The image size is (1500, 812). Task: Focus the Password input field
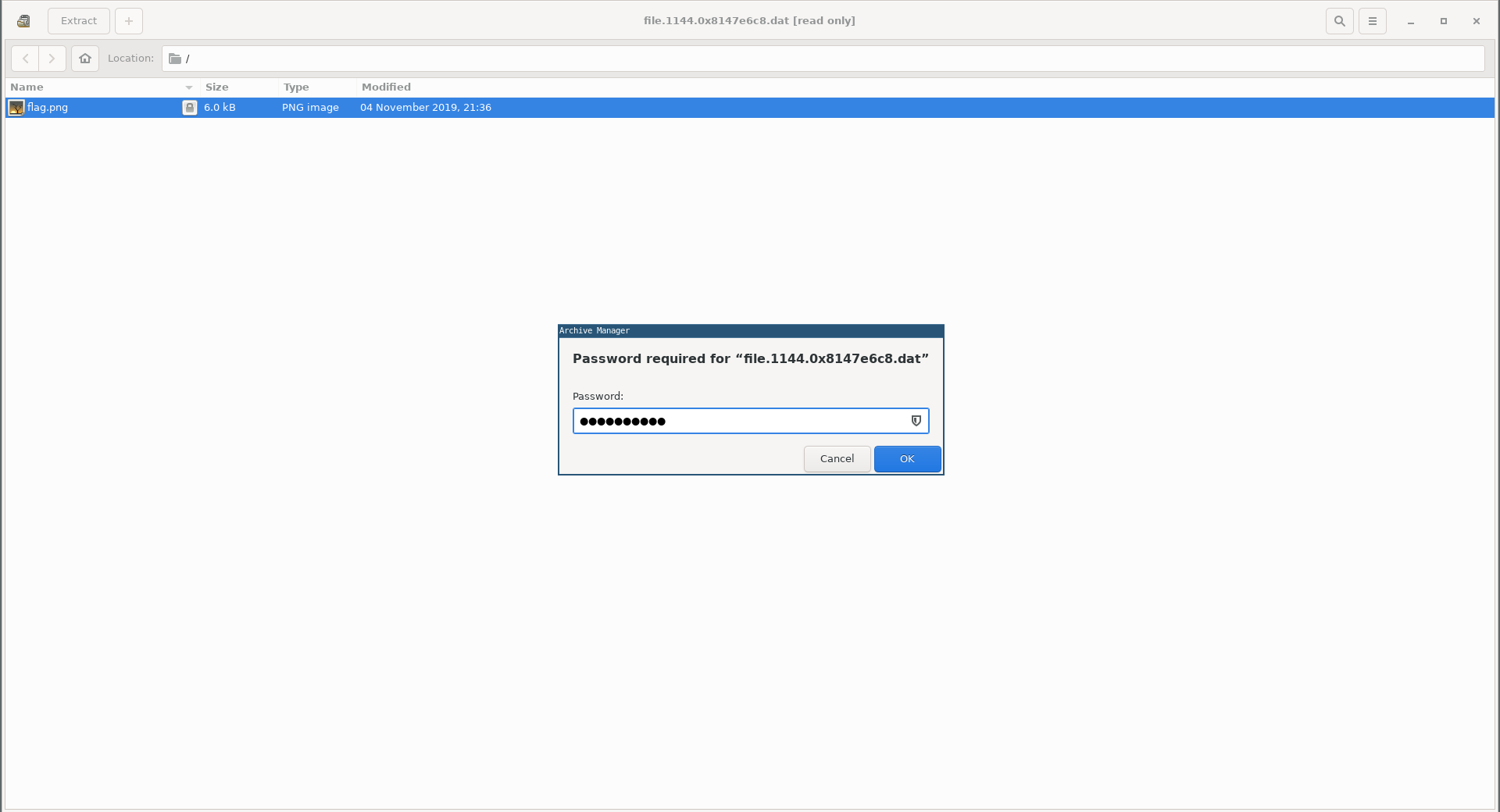tap(742, 421)
